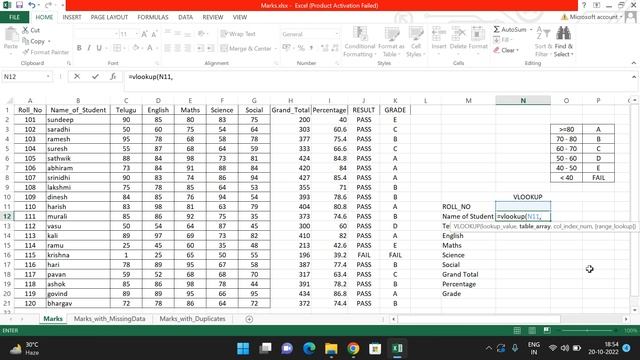Image resolution: width=640 pixels, height=360 pixels.
Task: Open the Name Box dropdown arrow
Action: coord(48,77)
